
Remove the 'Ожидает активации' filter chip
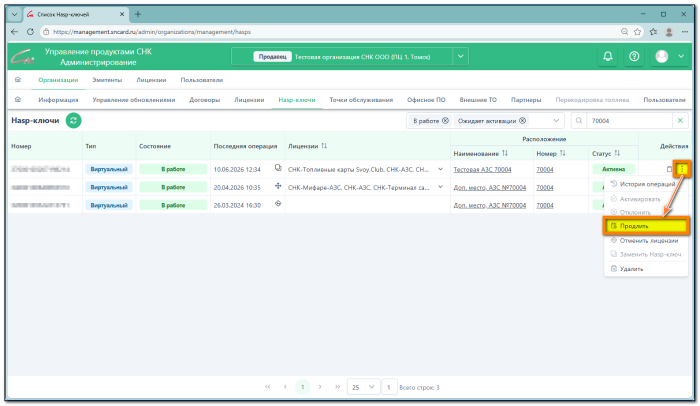522,121
